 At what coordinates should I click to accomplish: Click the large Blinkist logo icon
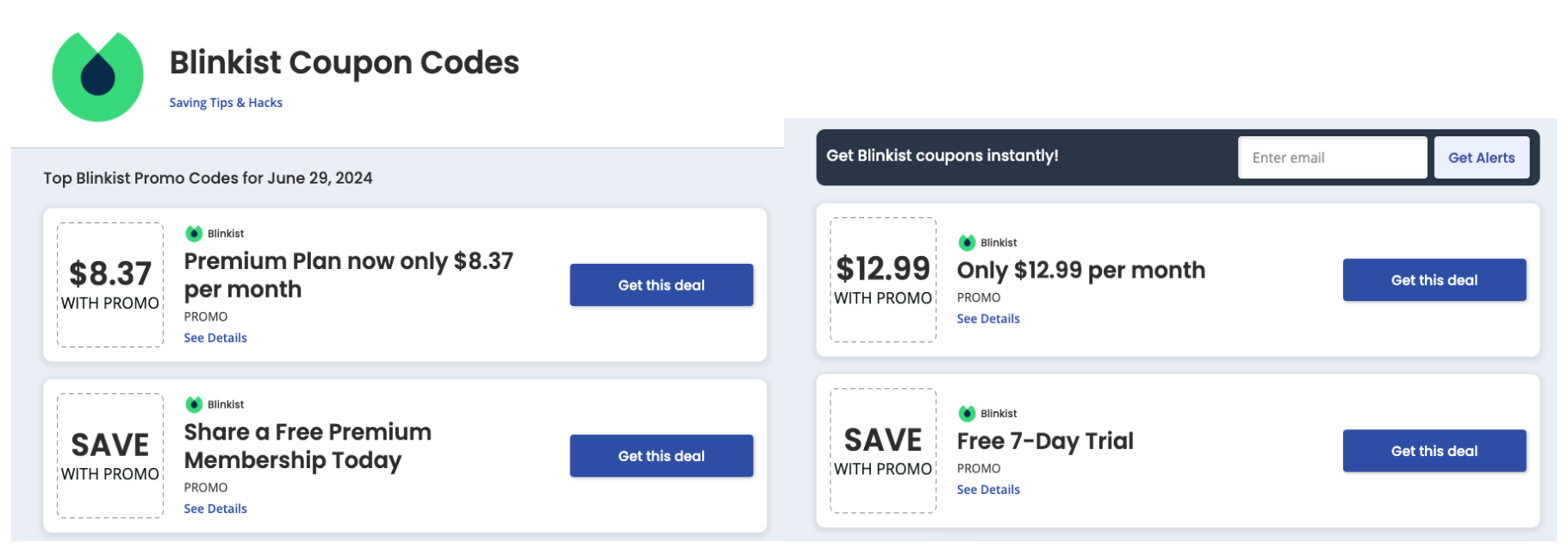pos(97,77)
